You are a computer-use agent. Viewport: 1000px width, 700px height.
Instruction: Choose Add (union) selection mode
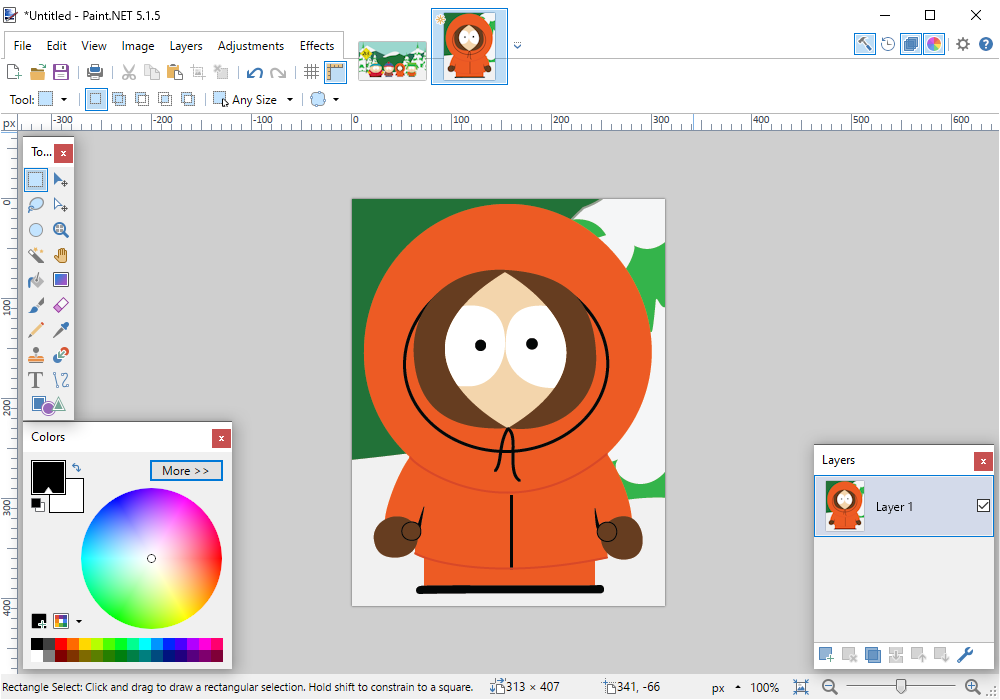[119, 99]
